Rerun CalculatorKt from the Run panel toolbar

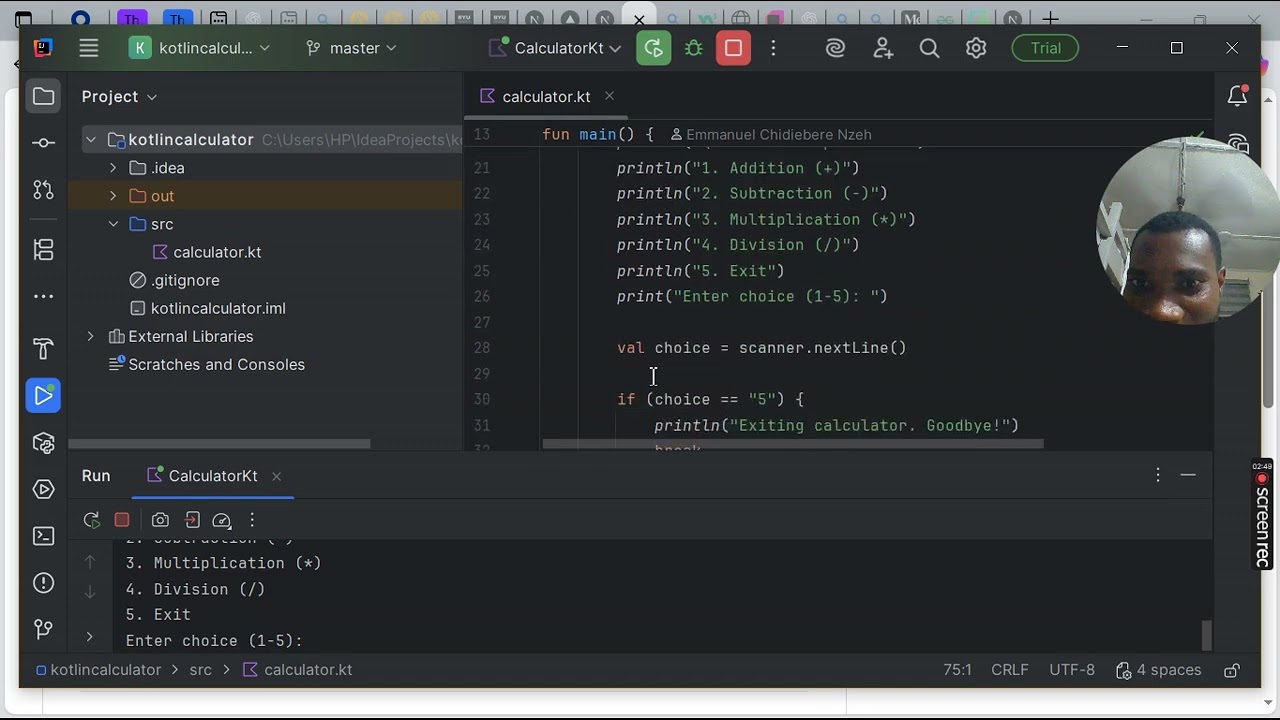(x=91, y=520)
